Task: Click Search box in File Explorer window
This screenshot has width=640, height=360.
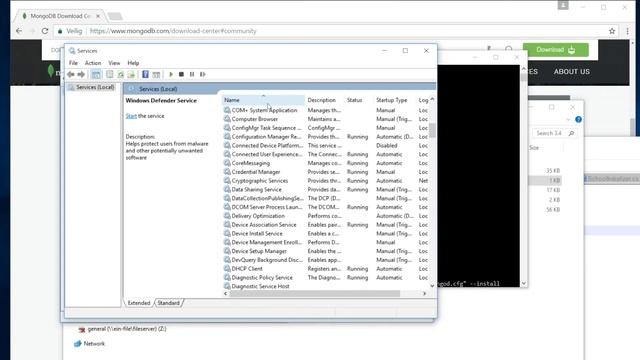Action: (x=555, y=133)
